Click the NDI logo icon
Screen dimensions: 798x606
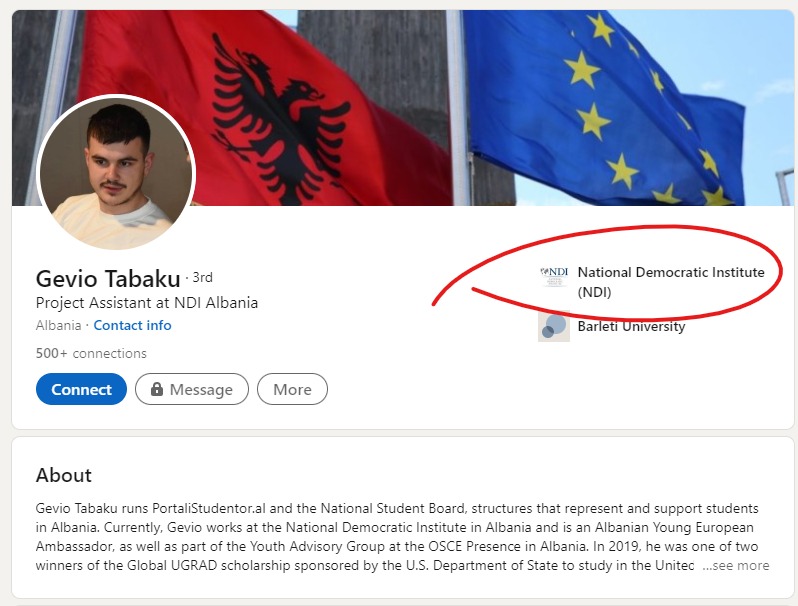[553, 276]
